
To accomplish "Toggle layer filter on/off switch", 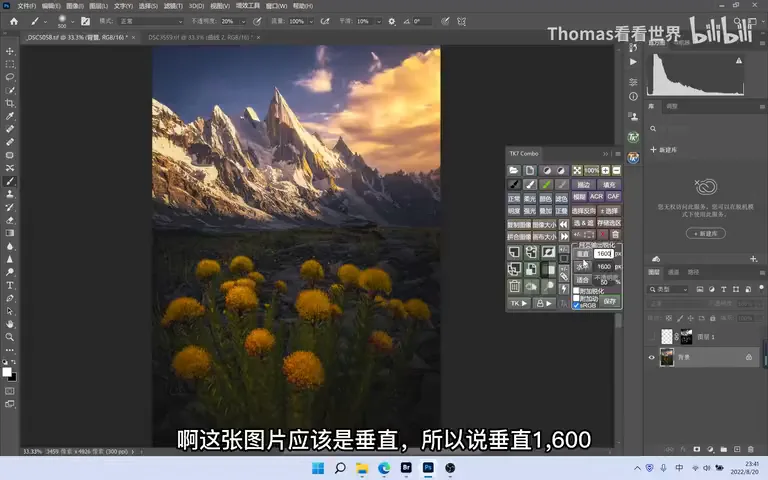I will point(761,288).
